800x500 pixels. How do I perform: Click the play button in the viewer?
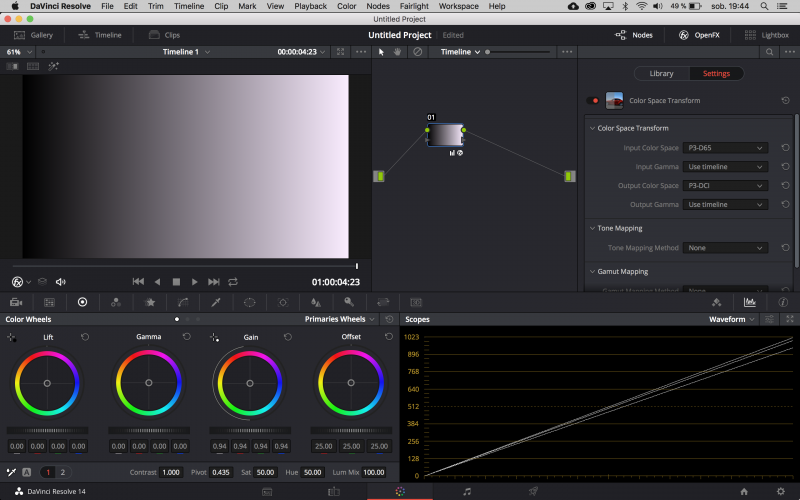click(194, 282)
